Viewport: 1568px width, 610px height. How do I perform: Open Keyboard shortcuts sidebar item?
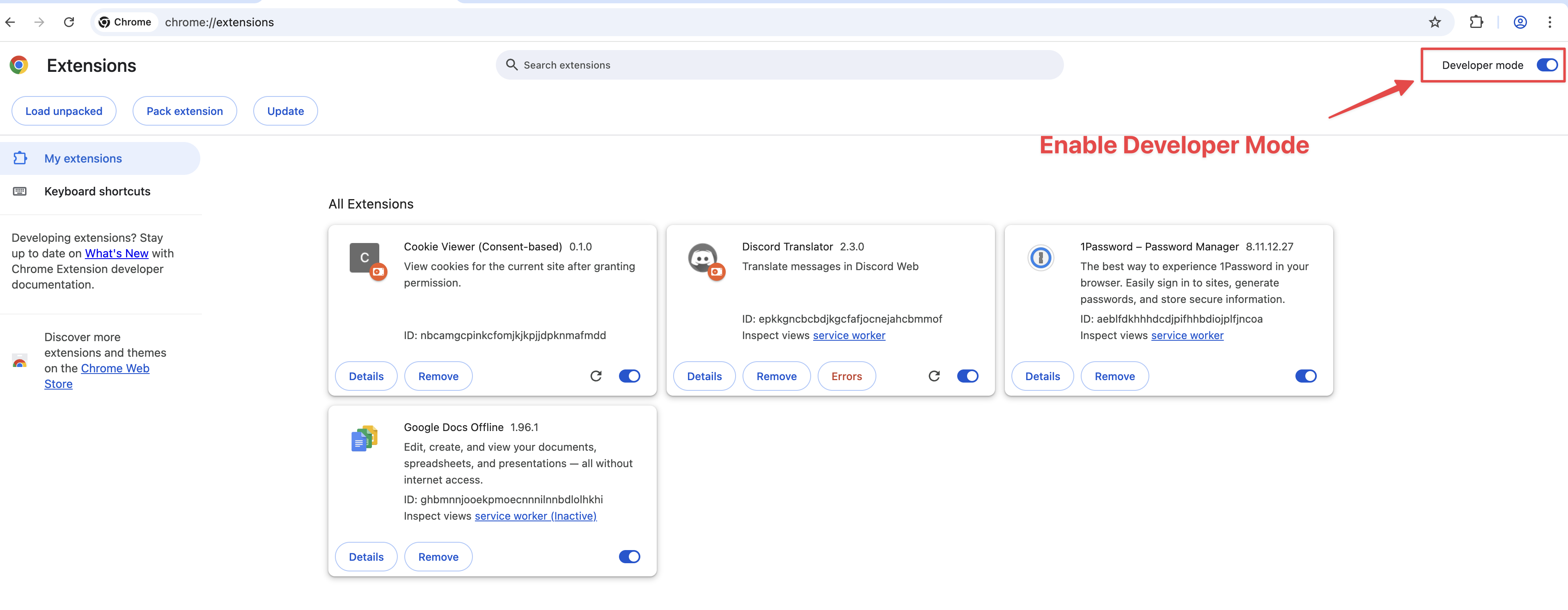click(x=97, y=192)
